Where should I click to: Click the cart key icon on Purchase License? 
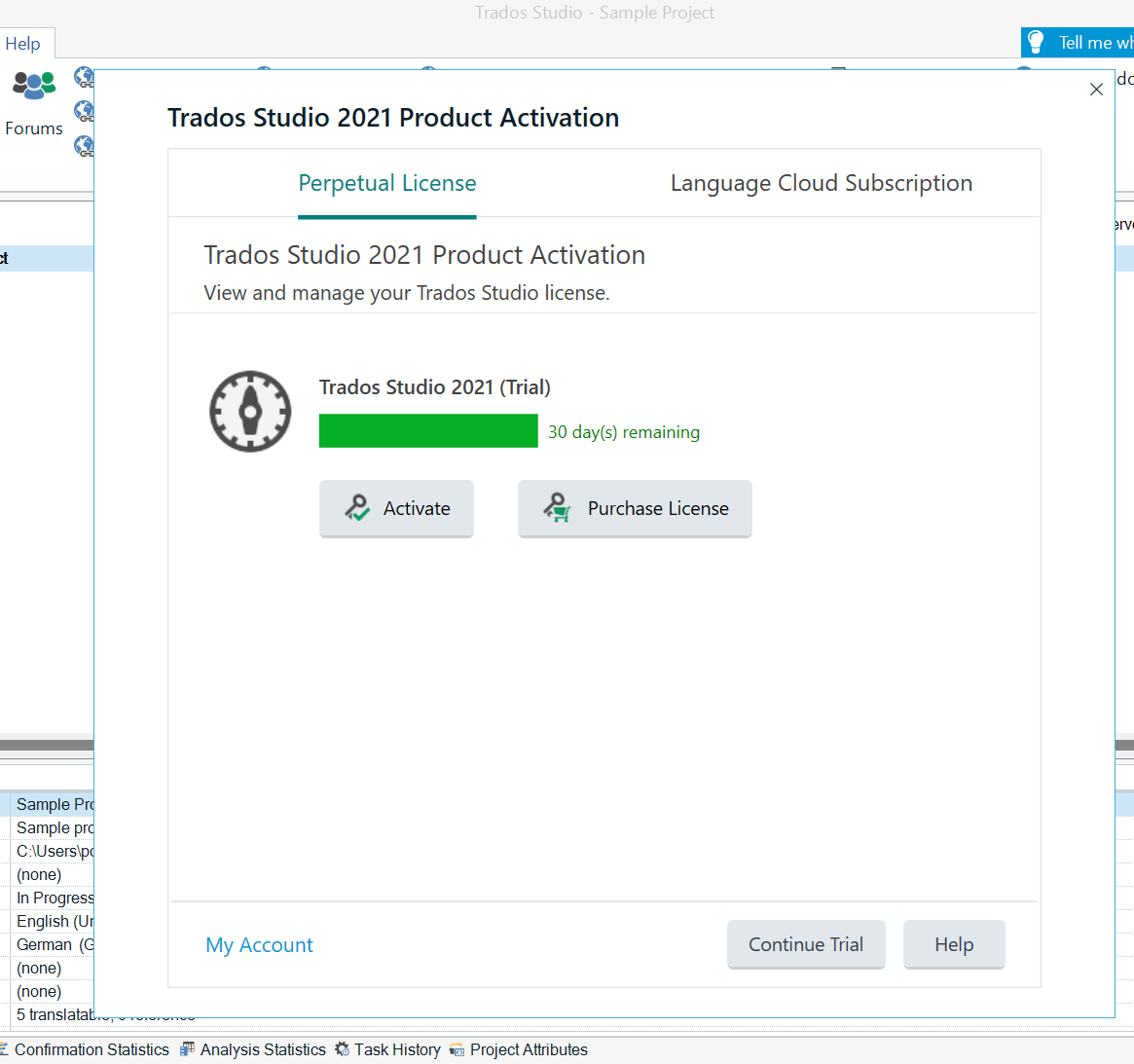[557, 508]
